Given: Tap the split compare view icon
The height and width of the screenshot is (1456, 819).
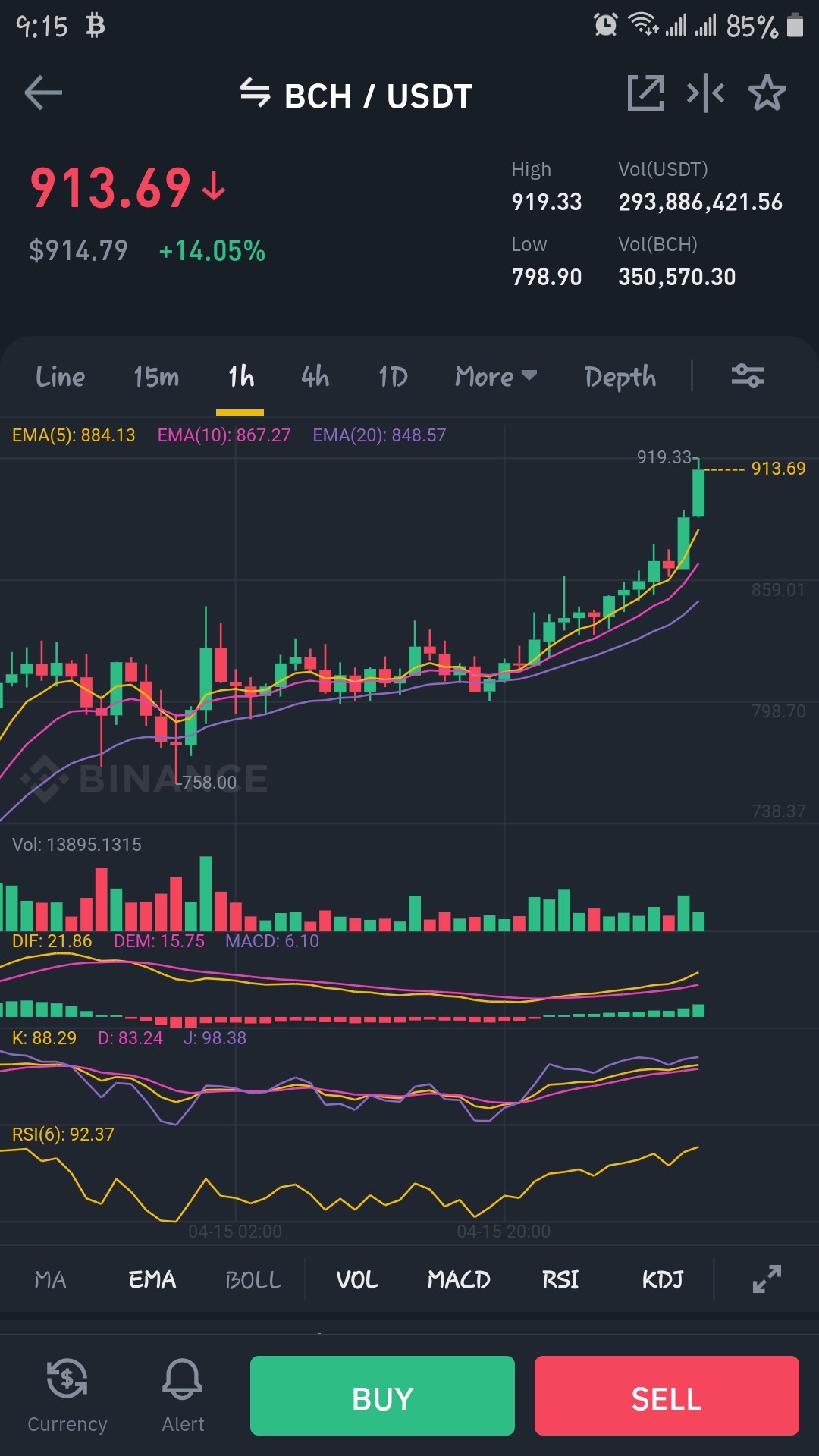Looking at the screenshot, I should pyautogui.click(x=705, y=93).
